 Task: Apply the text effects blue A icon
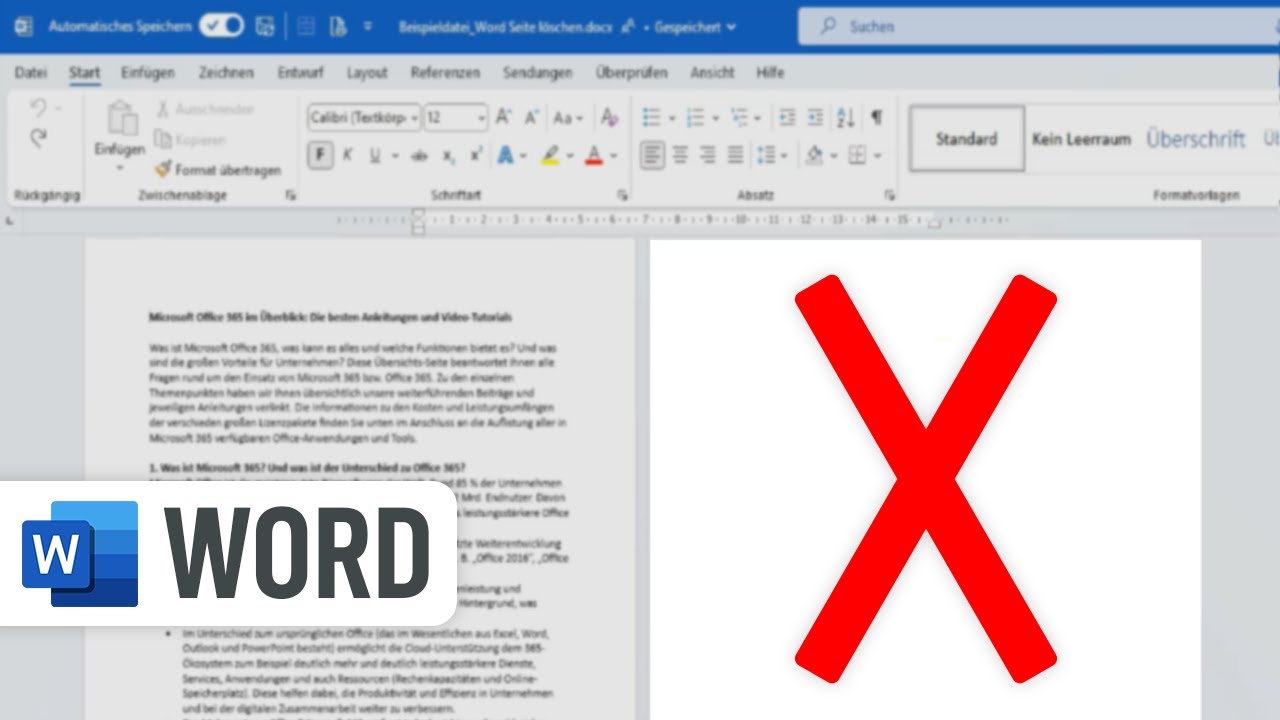pyautogui.click(x=505, y=155)
